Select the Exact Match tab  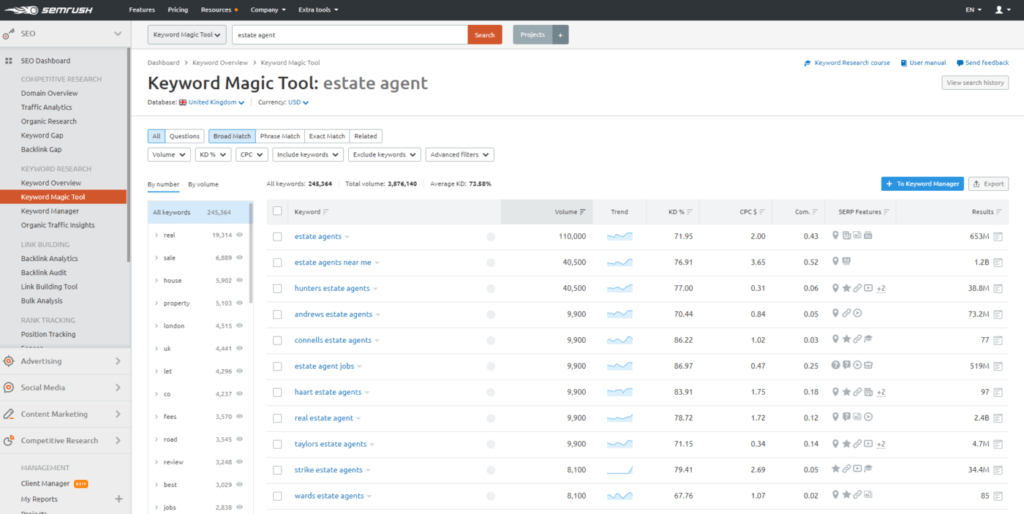[327, 137]
